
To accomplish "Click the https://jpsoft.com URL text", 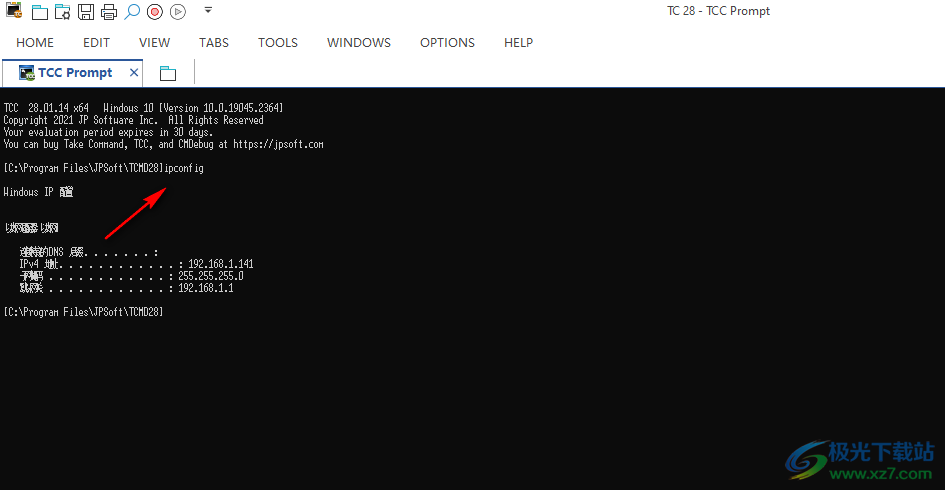I will (278, 145).
